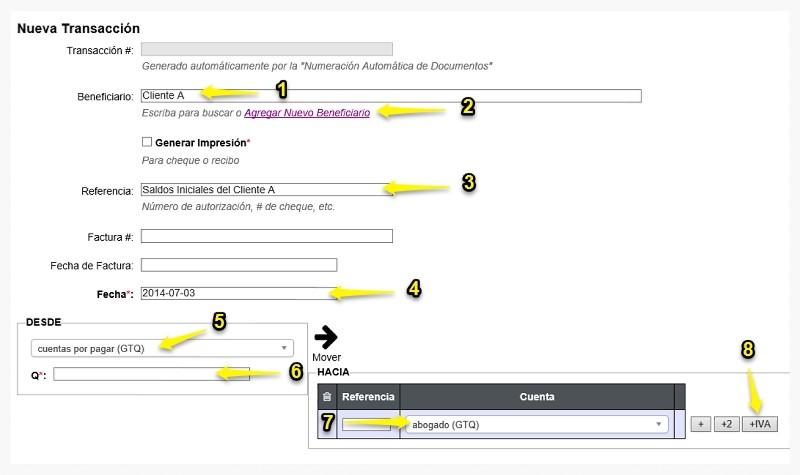Viewport: 800px width, 475px height.
Task: Click the single + add row button
Action: click(x=701, y=424)
